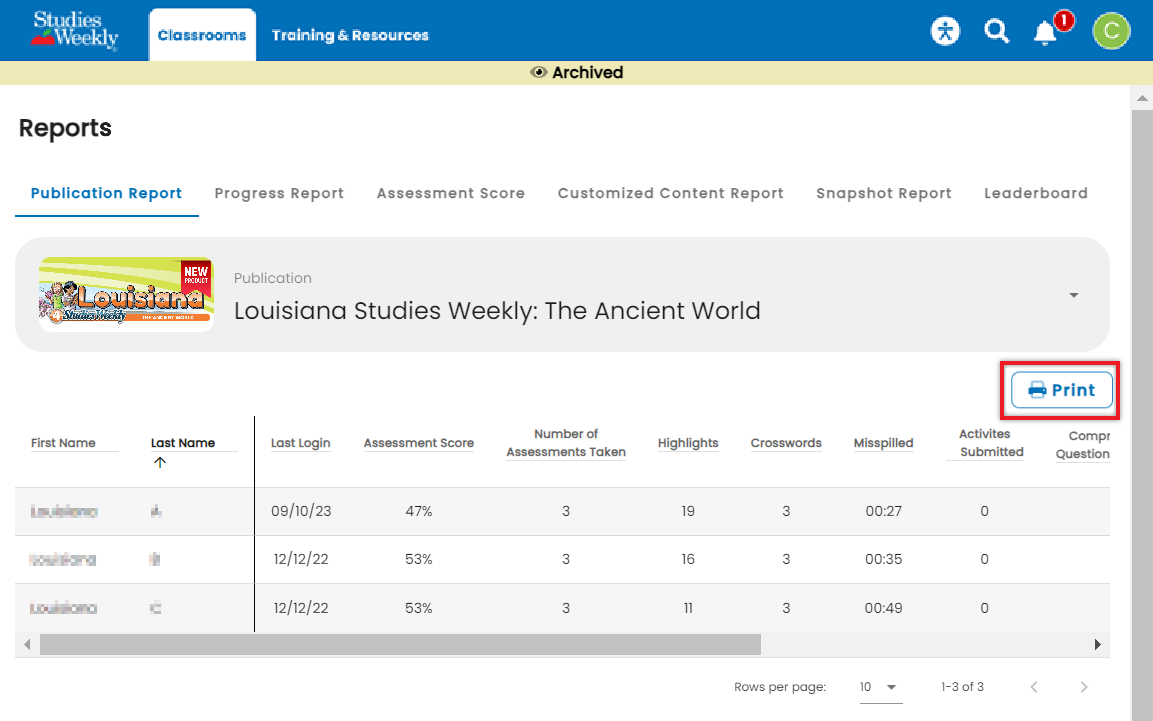The width and height of the screenshot is (1153, 721).
Task: Open the Snapshot Report tab
Action: 884,193
